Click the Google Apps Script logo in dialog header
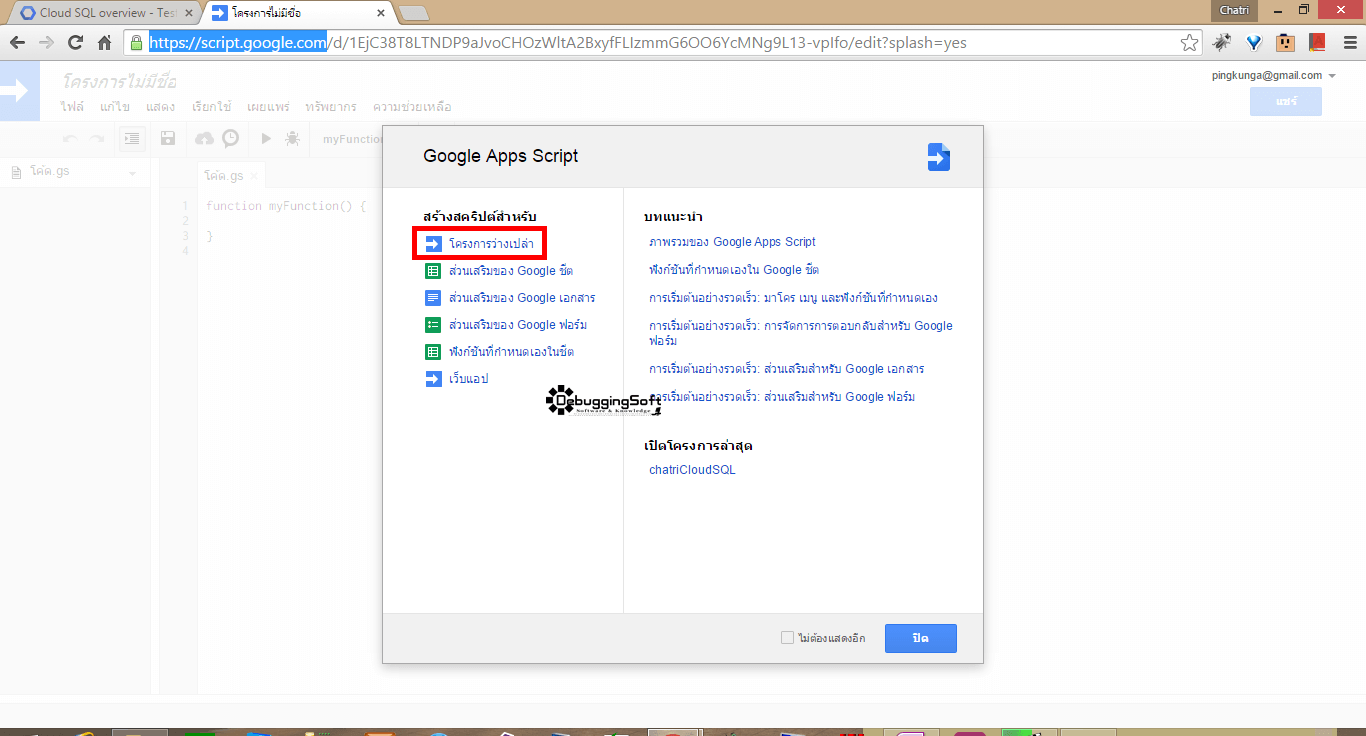The width and height of the screenshot is (1366, 736). click(938, 157)
